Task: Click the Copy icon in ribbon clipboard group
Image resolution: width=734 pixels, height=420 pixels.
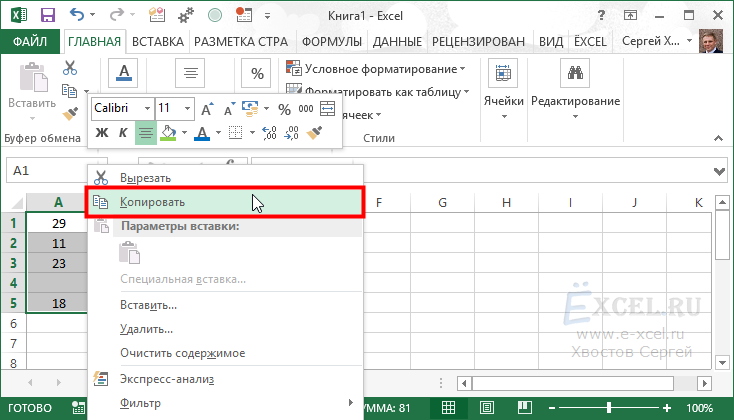Action: click(69, 90)
